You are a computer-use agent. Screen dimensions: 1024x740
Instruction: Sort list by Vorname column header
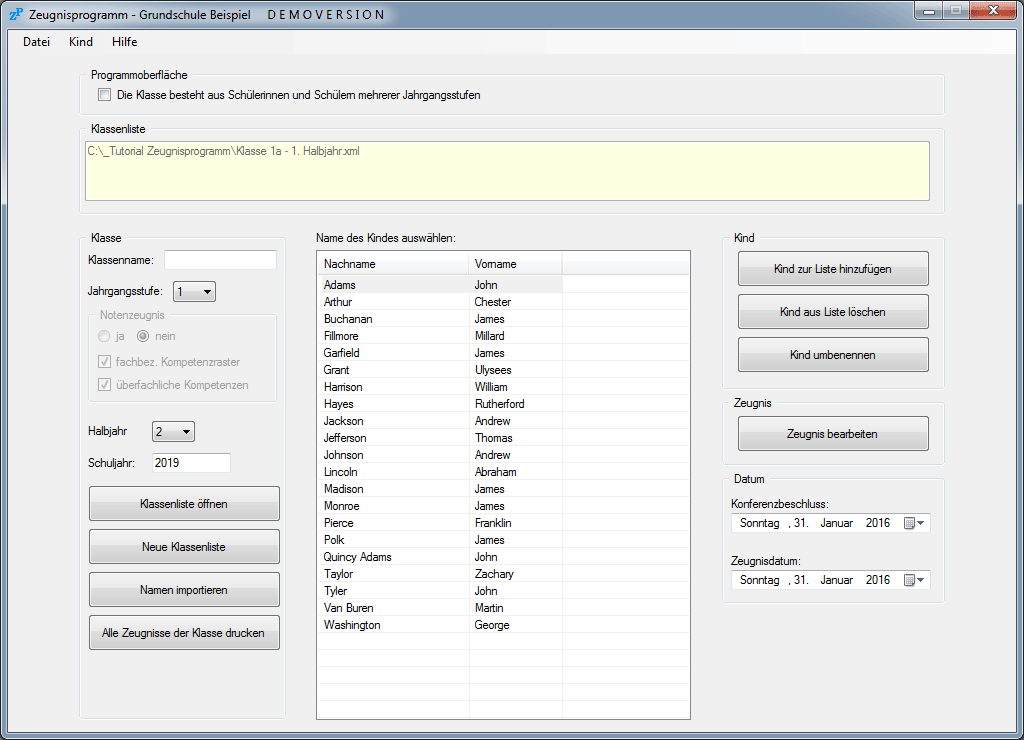(515, 264)
